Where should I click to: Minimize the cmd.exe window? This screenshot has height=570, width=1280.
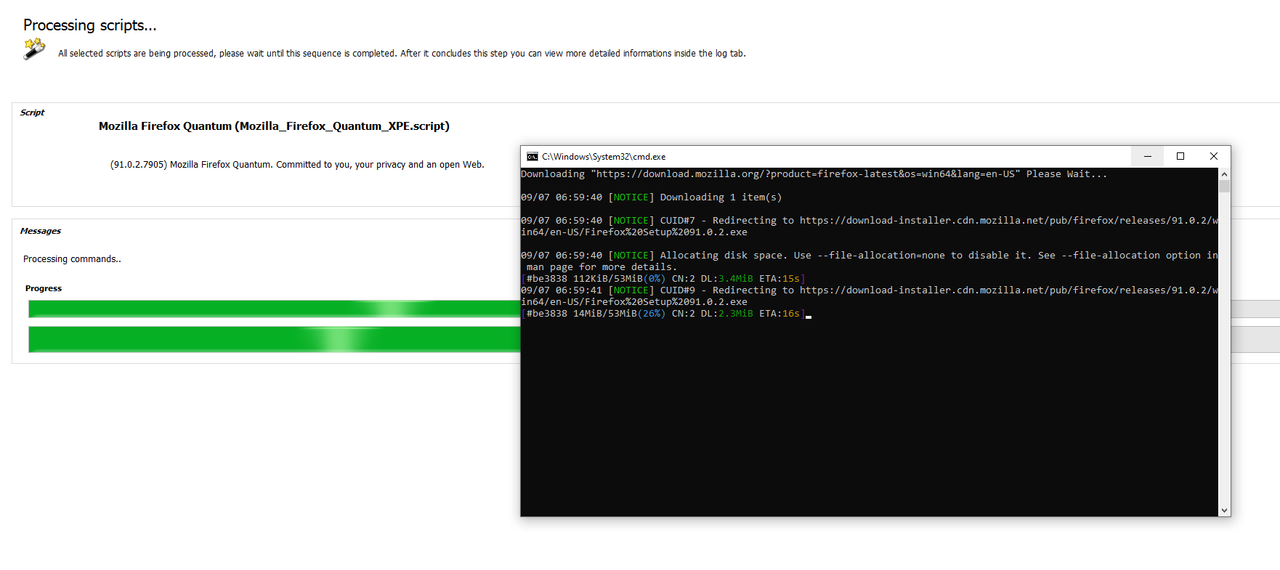pyautogui.click(x=1147, y=156)
